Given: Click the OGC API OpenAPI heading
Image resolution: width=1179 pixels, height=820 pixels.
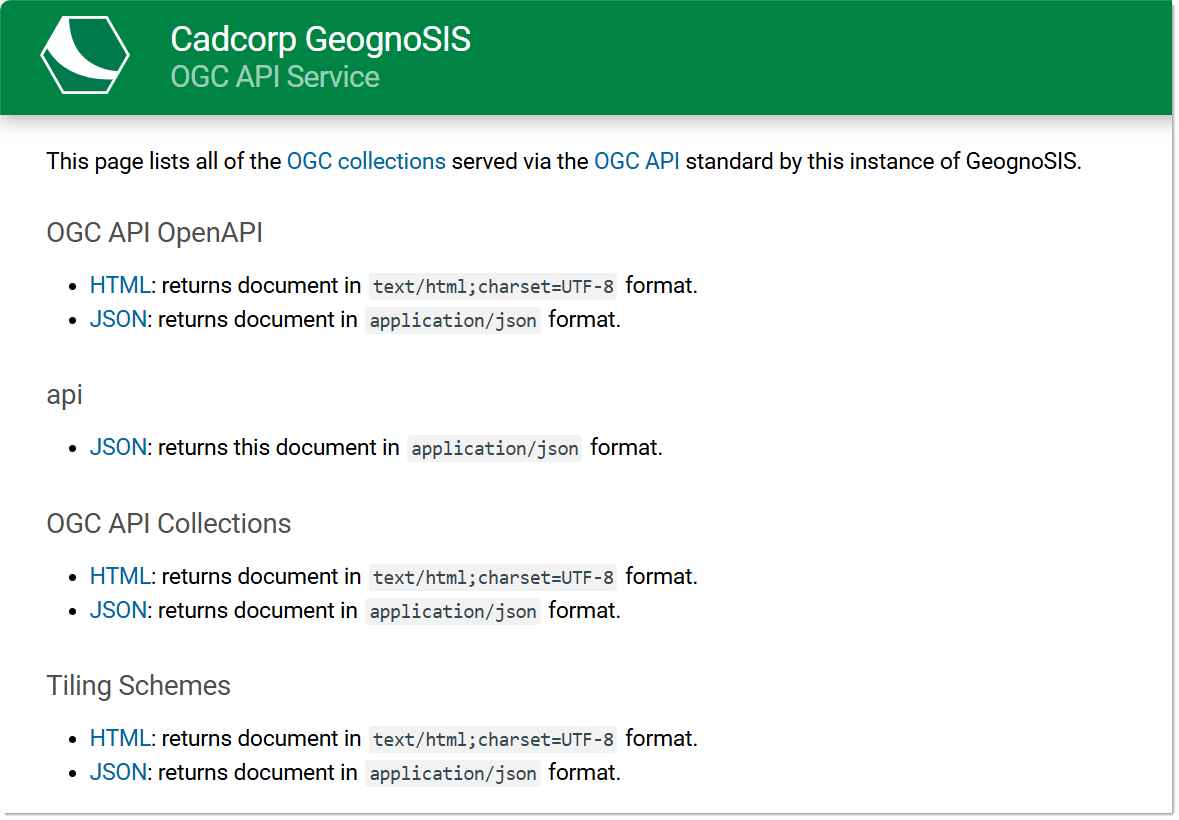Looking at the screenshot, I should [155, 233].
